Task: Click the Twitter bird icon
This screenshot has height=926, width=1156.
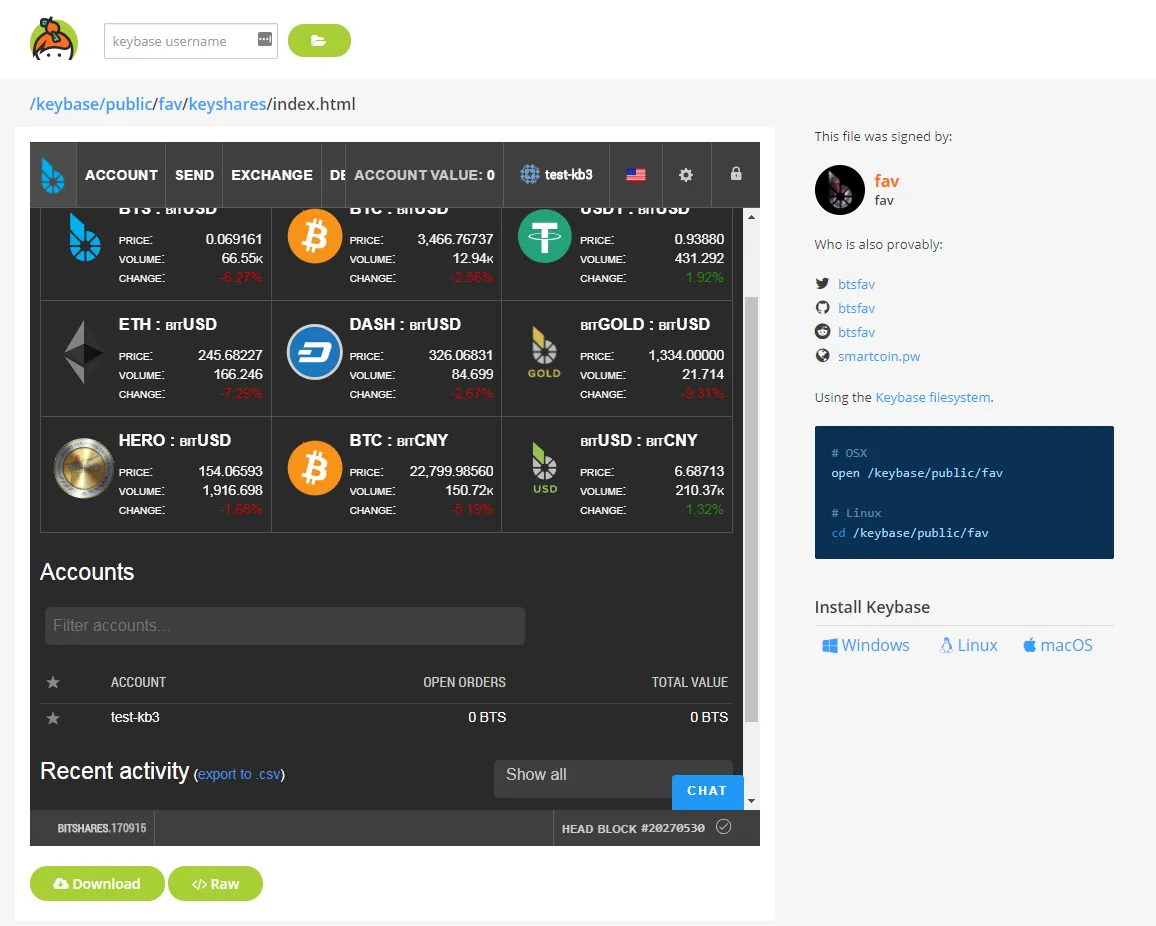Action: coord(822,283)
